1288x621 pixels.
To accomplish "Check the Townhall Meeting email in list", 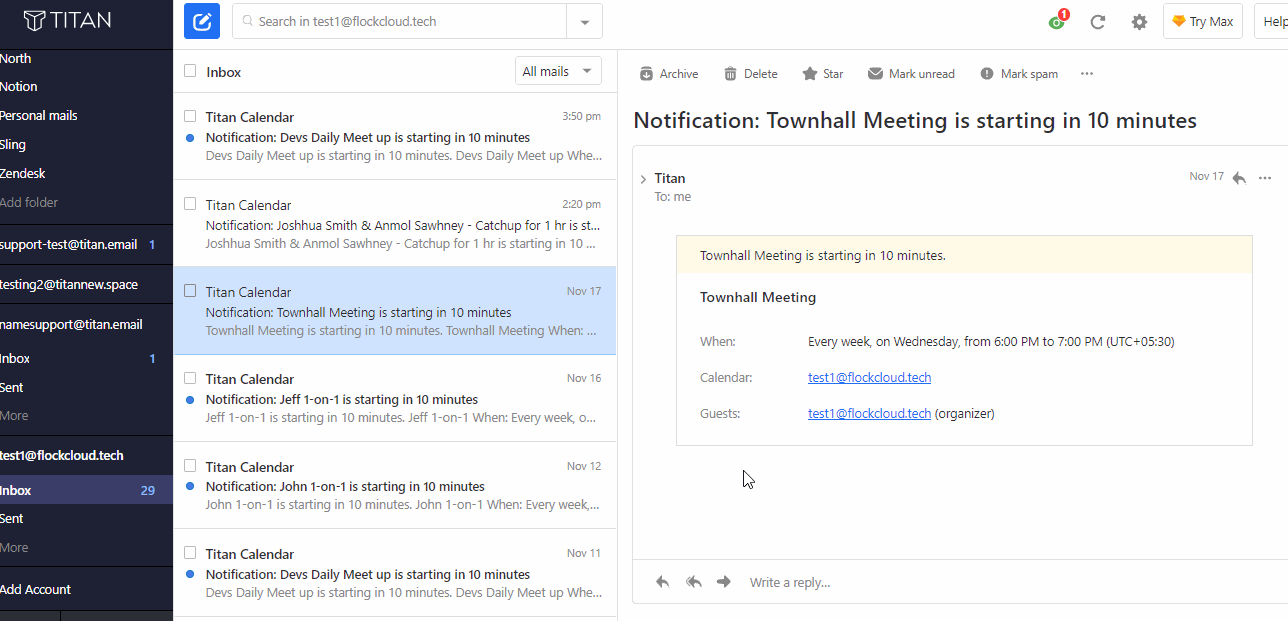I will pos(190,291).
